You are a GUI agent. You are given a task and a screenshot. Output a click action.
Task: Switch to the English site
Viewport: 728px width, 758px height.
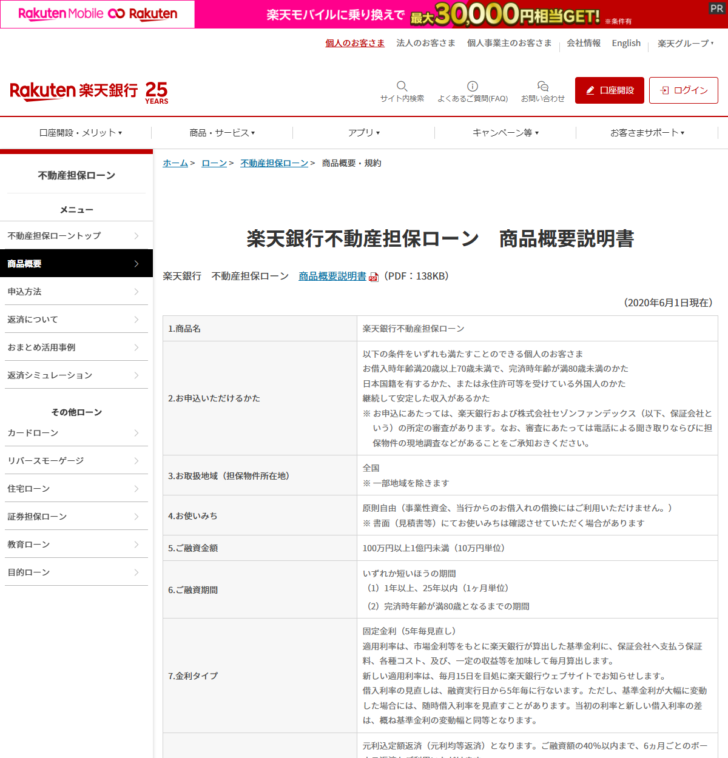pyautogui.click(x=626, y=43)
